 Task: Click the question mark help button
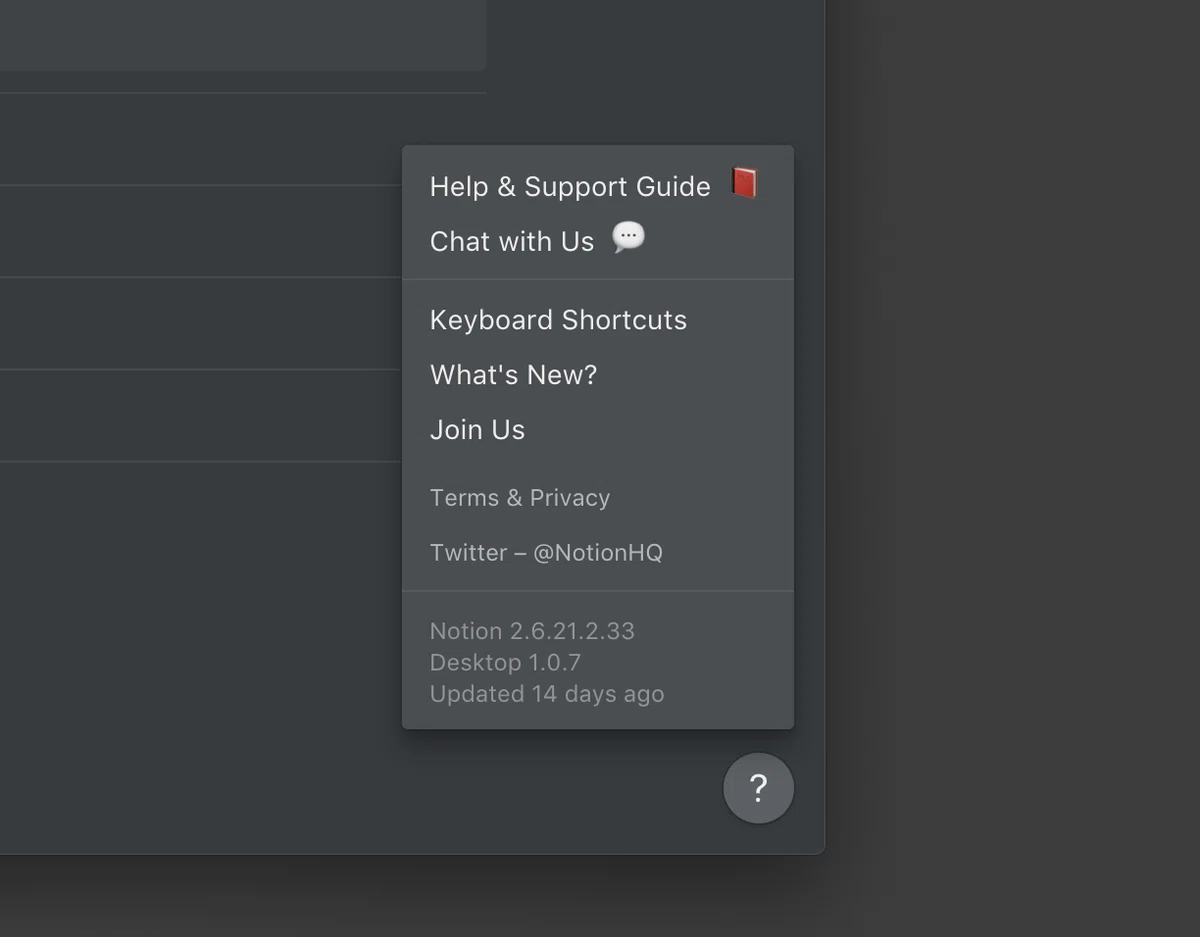point(759,788)
